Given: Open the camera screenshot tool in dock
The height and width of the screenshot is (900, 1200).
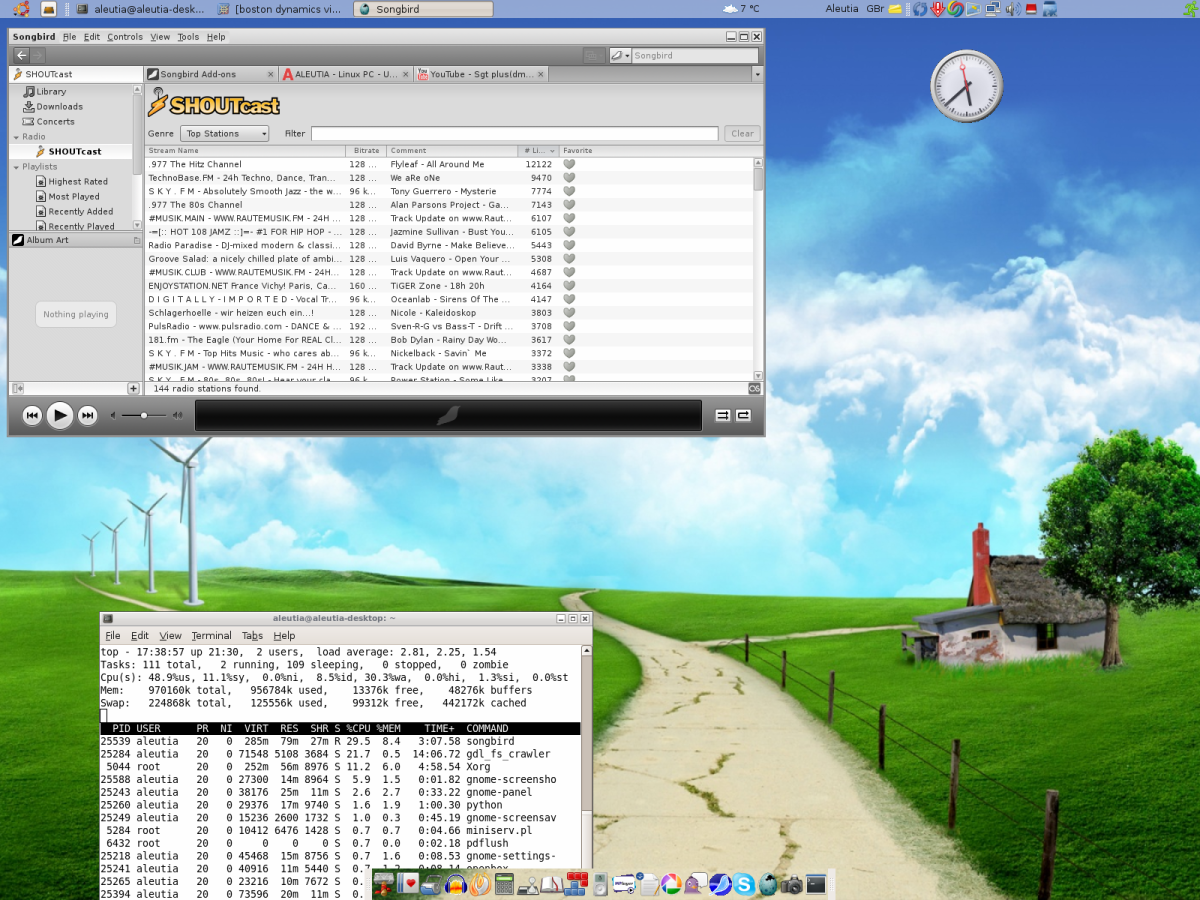Looking at the screenshot, I should coord(792,884).
